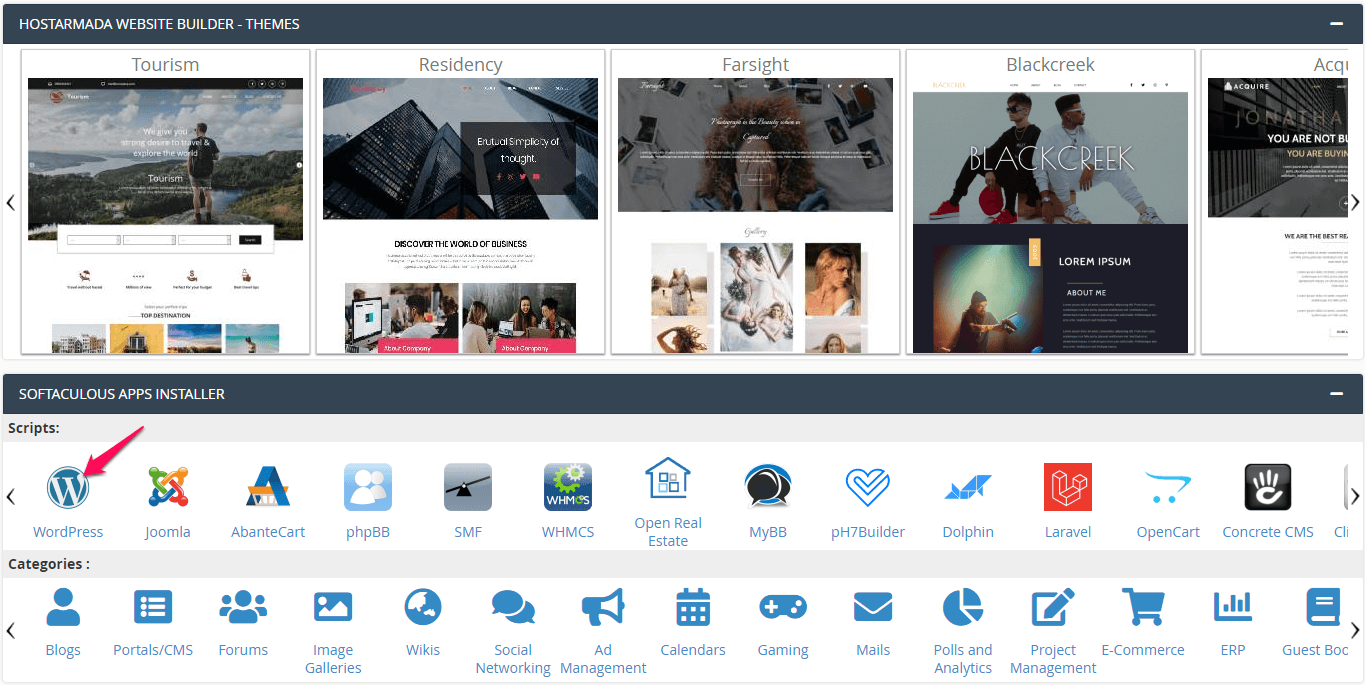Click the SOFTACULOUS APPS INSTALLER header text
The image size is (1365, 685).
point(122,394)
